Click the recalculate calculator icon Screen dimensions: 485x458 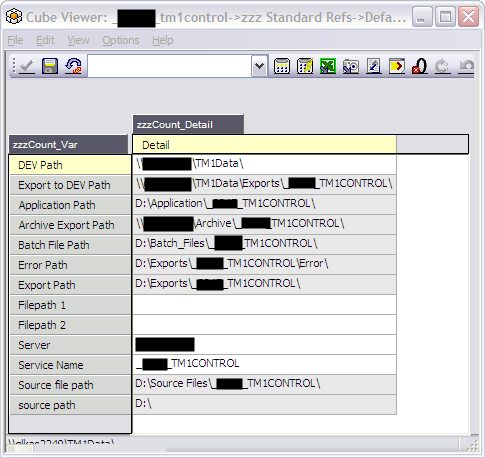click(282, 66)
